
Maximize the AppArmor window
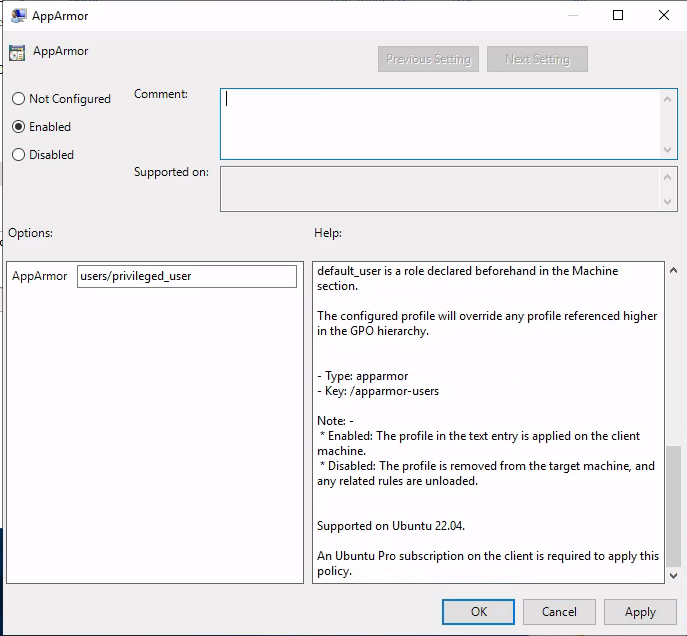(x=618, y=15)
